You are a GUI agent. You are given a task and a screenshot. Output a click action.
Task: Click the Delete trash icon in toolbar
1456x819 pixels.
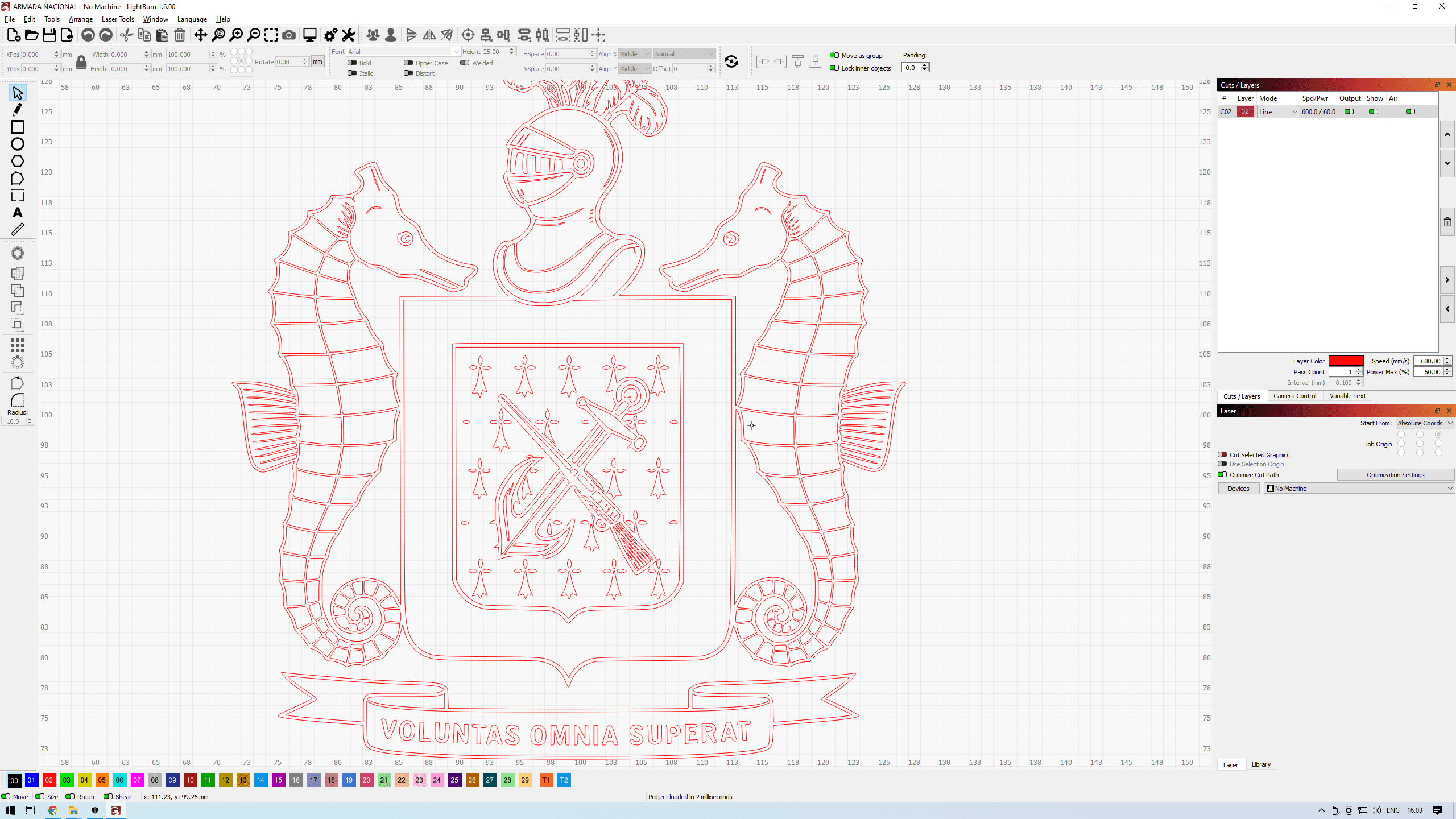(180, 35)
